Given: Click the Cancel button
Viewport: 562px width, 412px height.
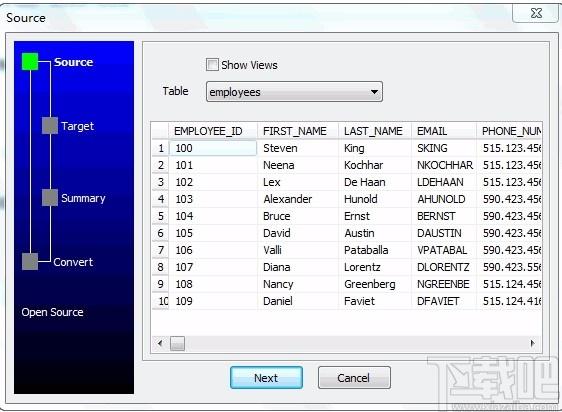Looking at the screenshot, I should [354, 378].
